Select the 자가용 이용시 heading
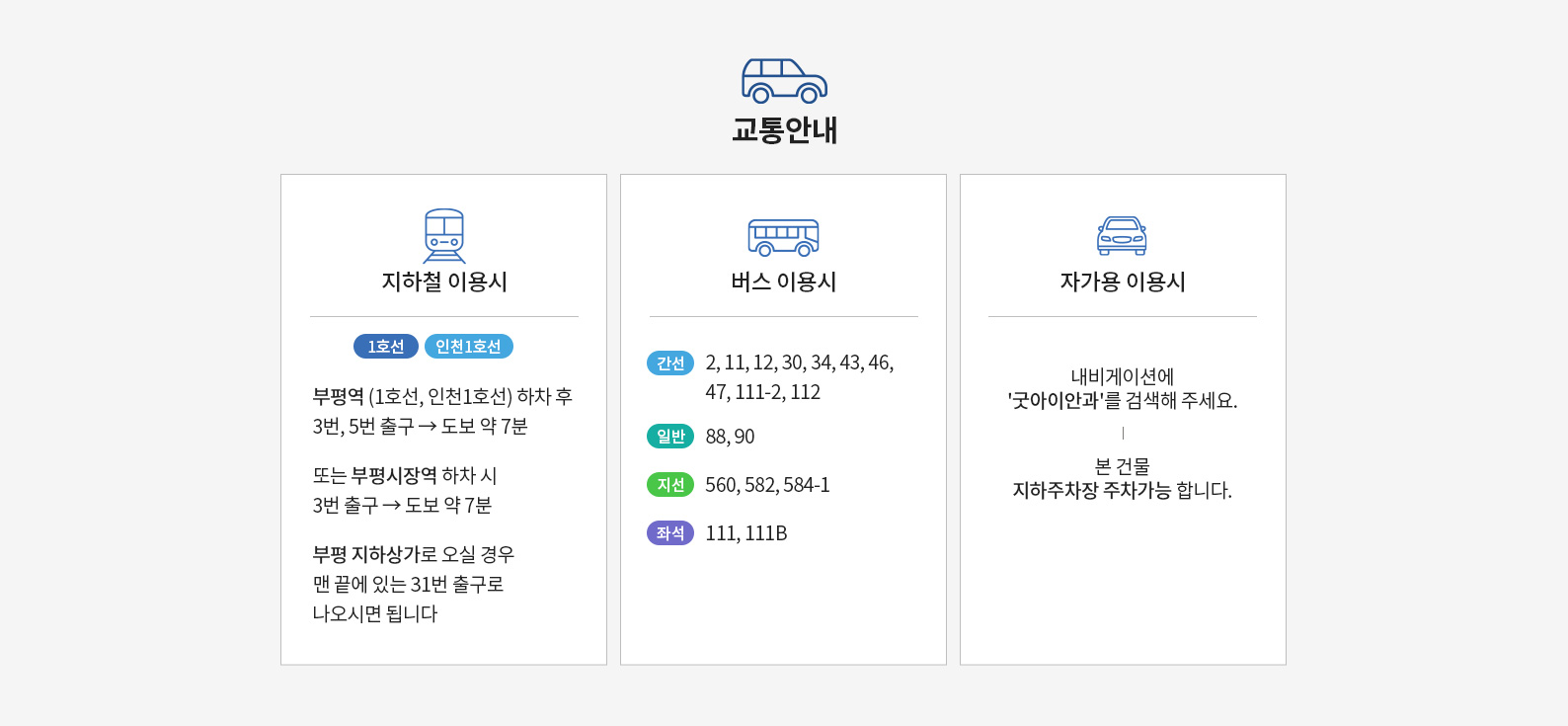Screen dimensions: 1568x726 pos(1123,282)
